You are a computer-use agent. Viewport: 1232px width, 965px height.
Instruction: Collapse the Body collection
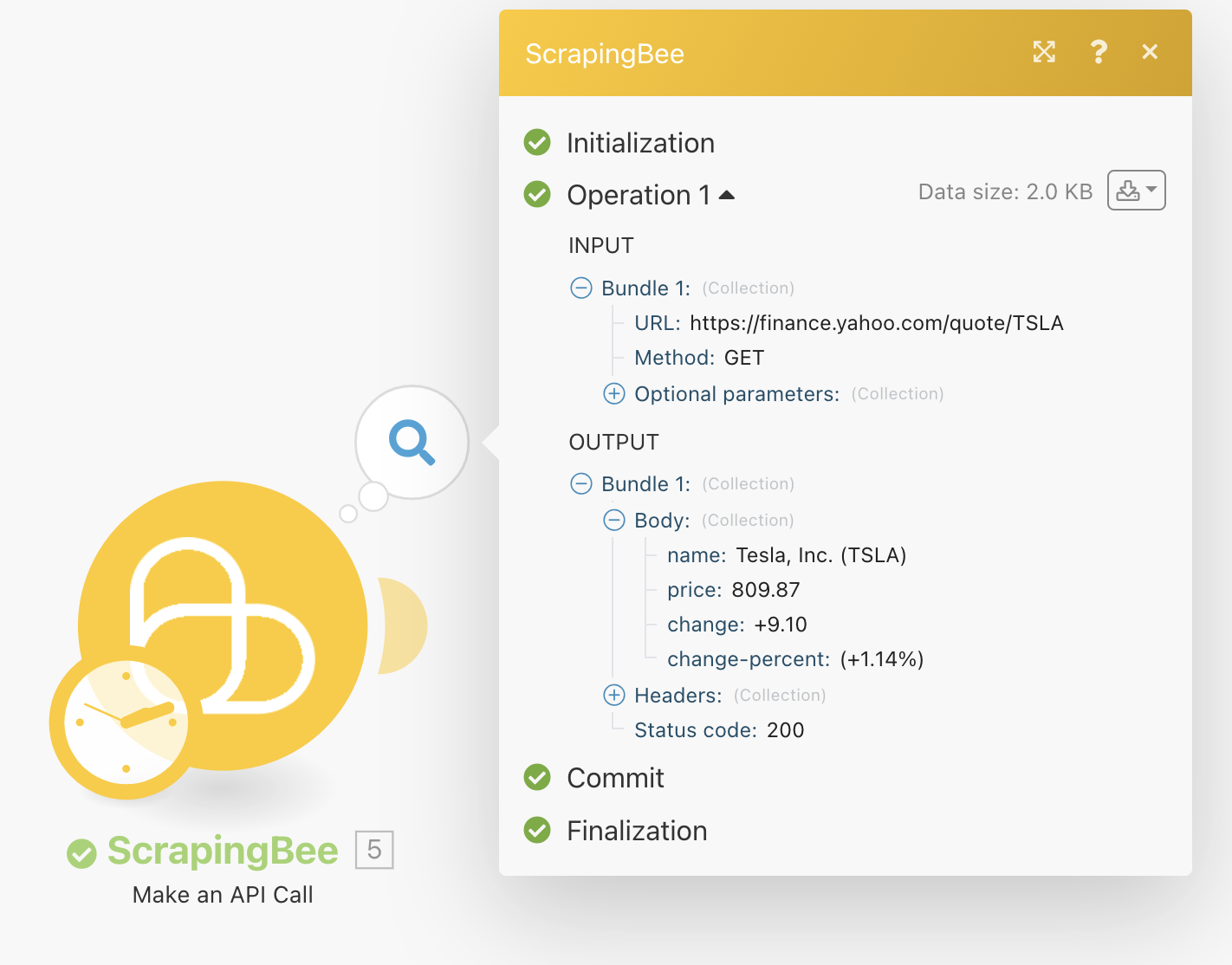[614, 520]
